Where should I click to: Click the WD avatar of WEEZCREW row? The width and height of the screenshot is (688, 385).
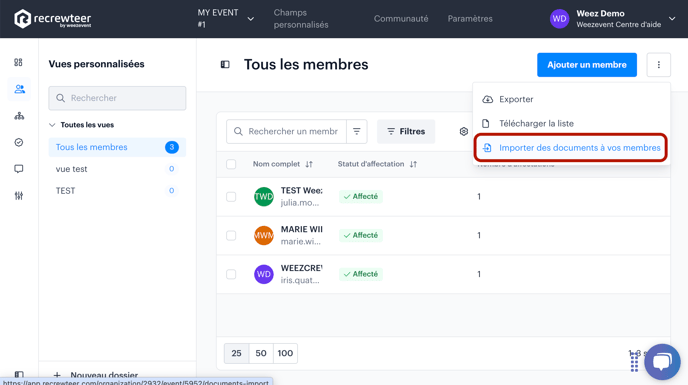tap(264, 274)
